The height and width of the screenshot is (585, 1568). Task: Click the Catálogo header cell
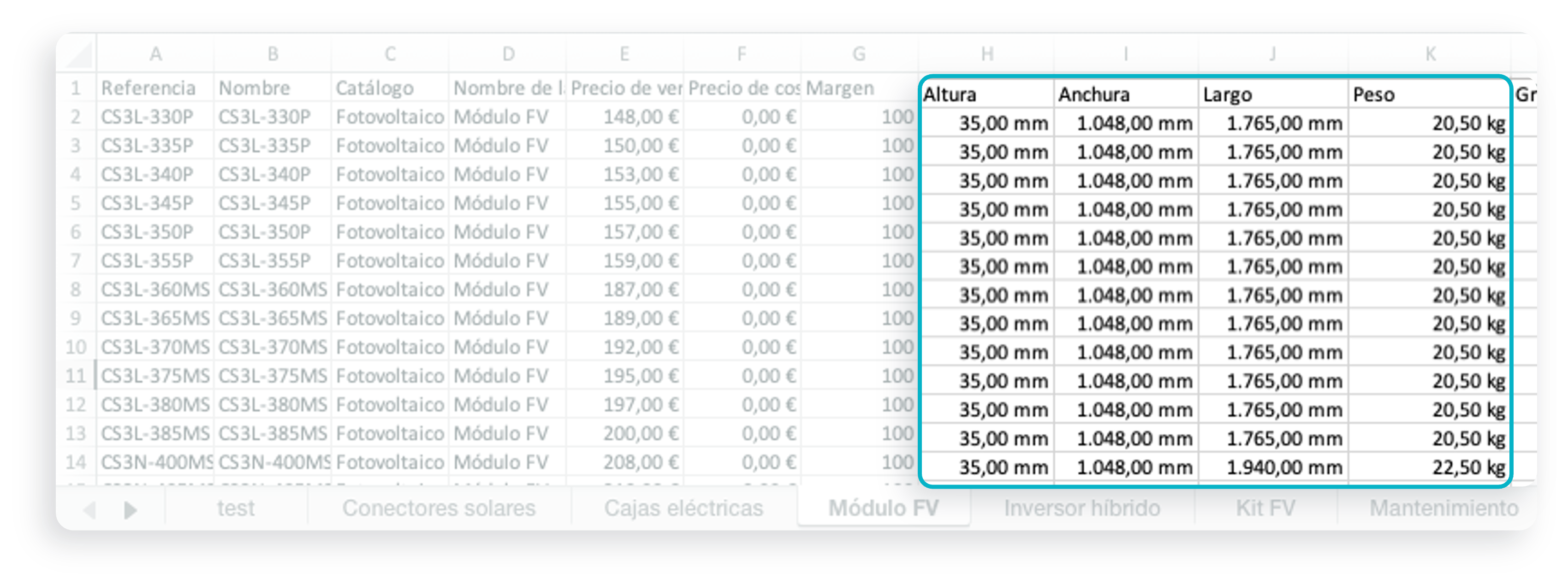tap(390, 88)
